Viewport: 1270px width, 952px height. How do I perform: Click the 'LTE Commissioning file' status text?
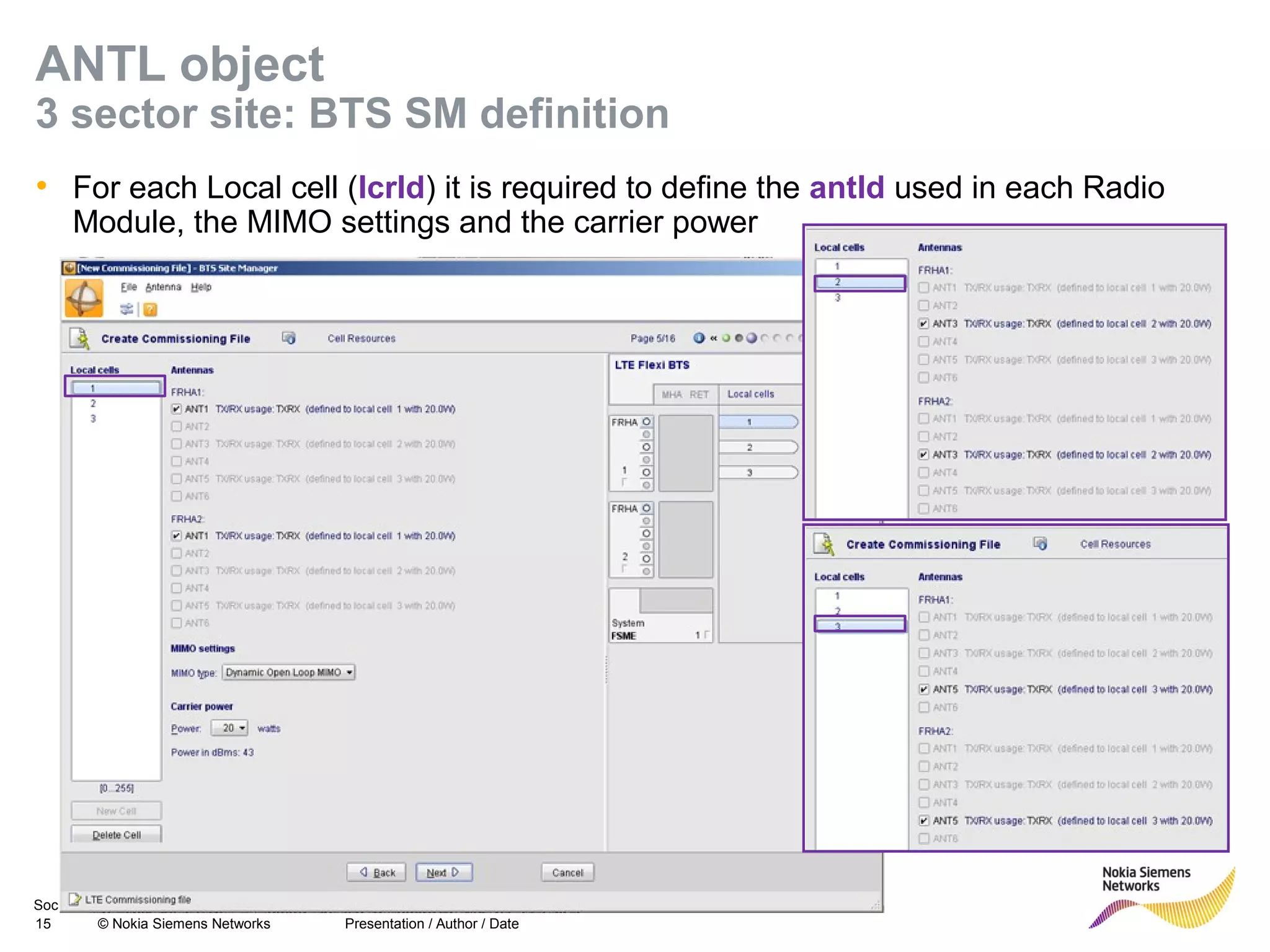(x=138, y=899)
